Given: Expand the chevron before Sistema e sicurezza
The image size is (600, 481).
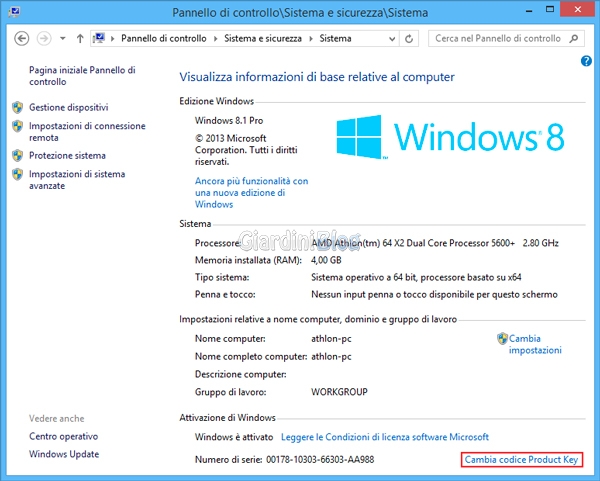Looking at the screenshot, I should [x=215, y=39].
